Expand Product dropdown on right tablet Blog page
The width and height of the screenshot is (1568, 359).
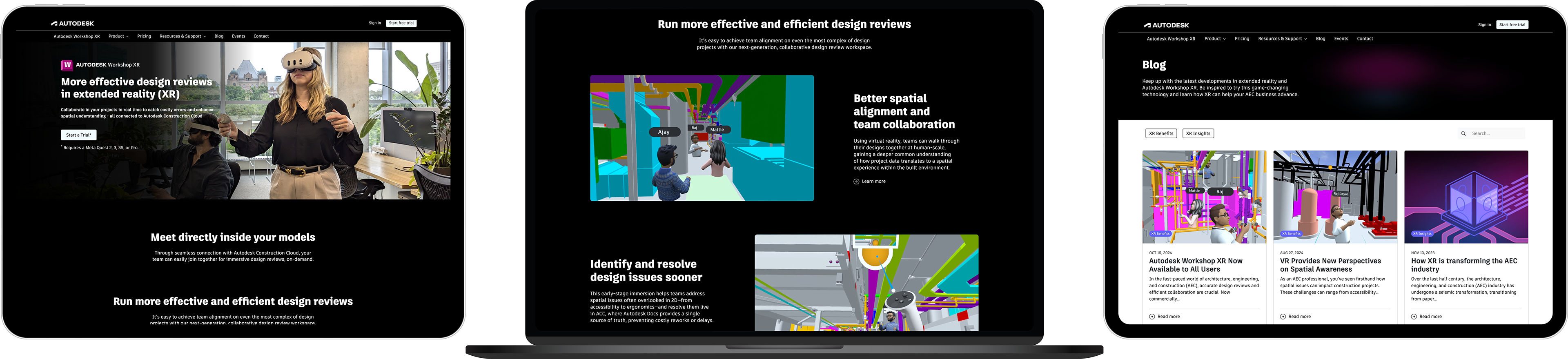click(1215, 38)
